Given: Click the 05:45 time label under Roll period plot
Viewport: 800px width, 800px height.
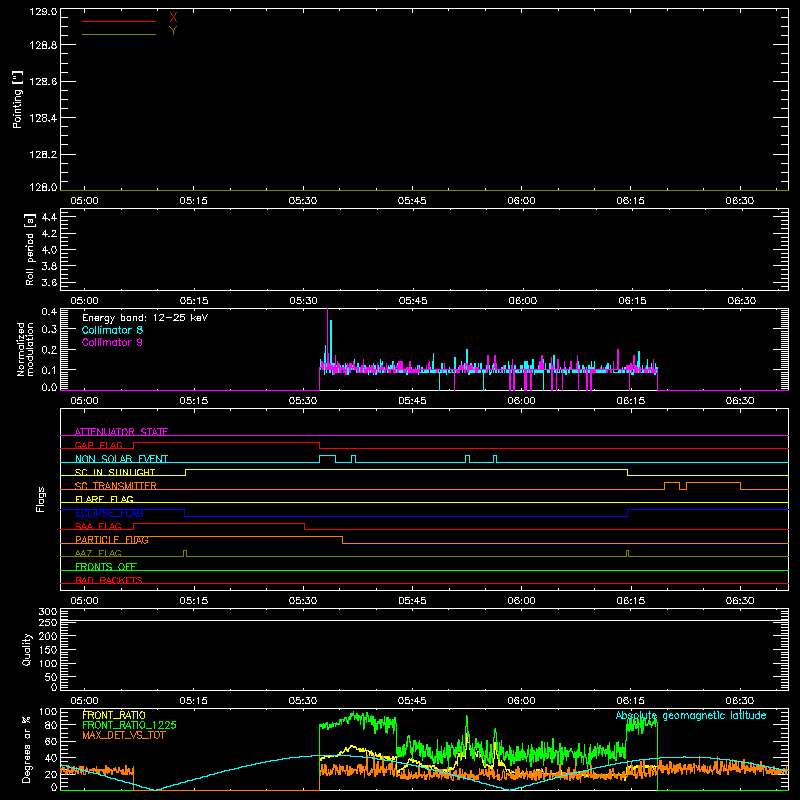Looking at the screenshot, I should pos(413,301).
